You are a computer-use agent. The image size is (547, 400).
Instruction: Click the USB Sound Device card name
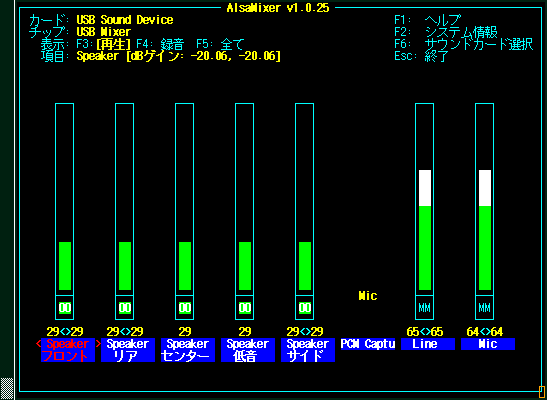coord(125,20)
